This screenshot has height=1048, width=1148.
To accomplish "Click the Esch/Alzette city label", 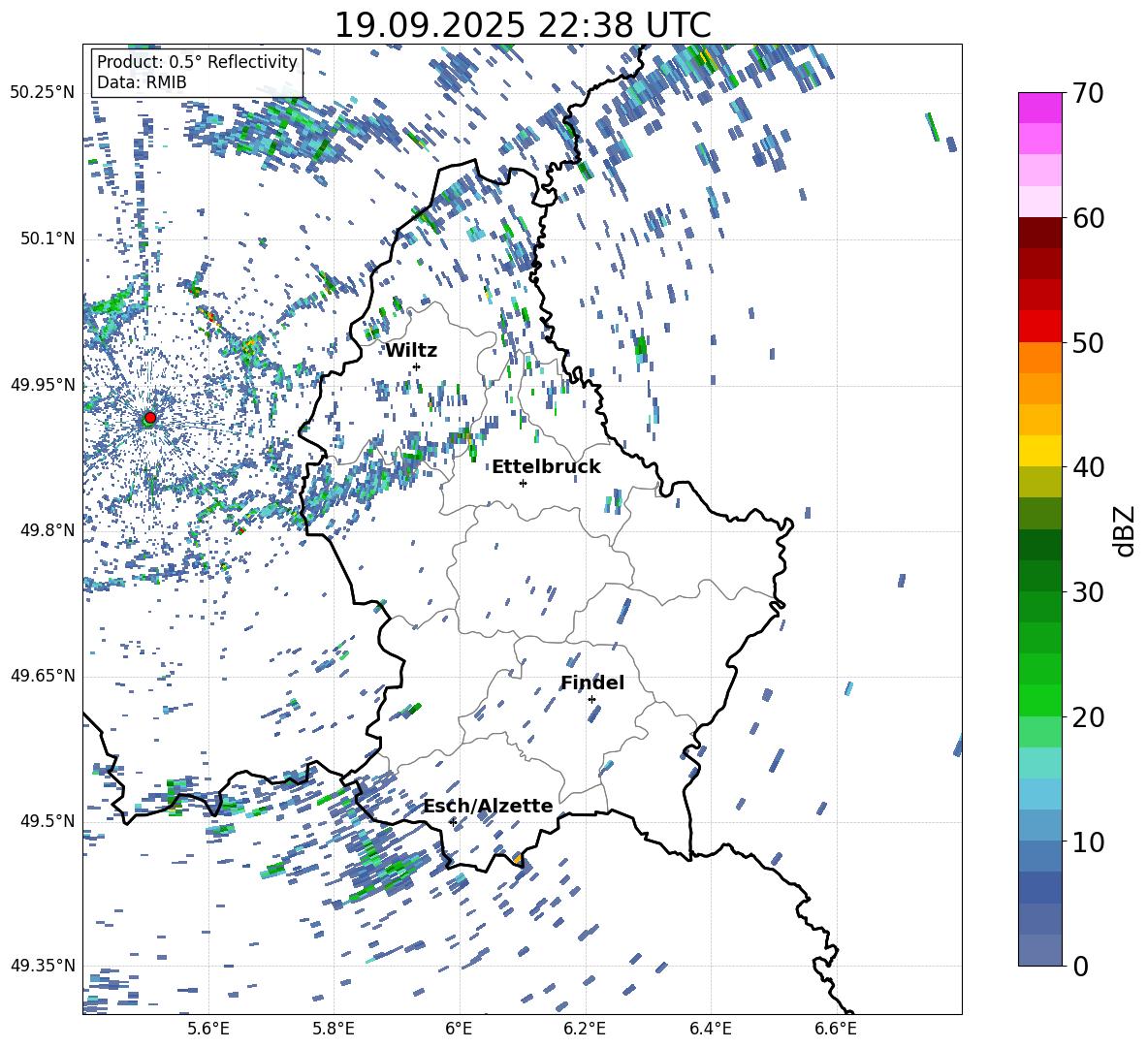I will point(489,806).
